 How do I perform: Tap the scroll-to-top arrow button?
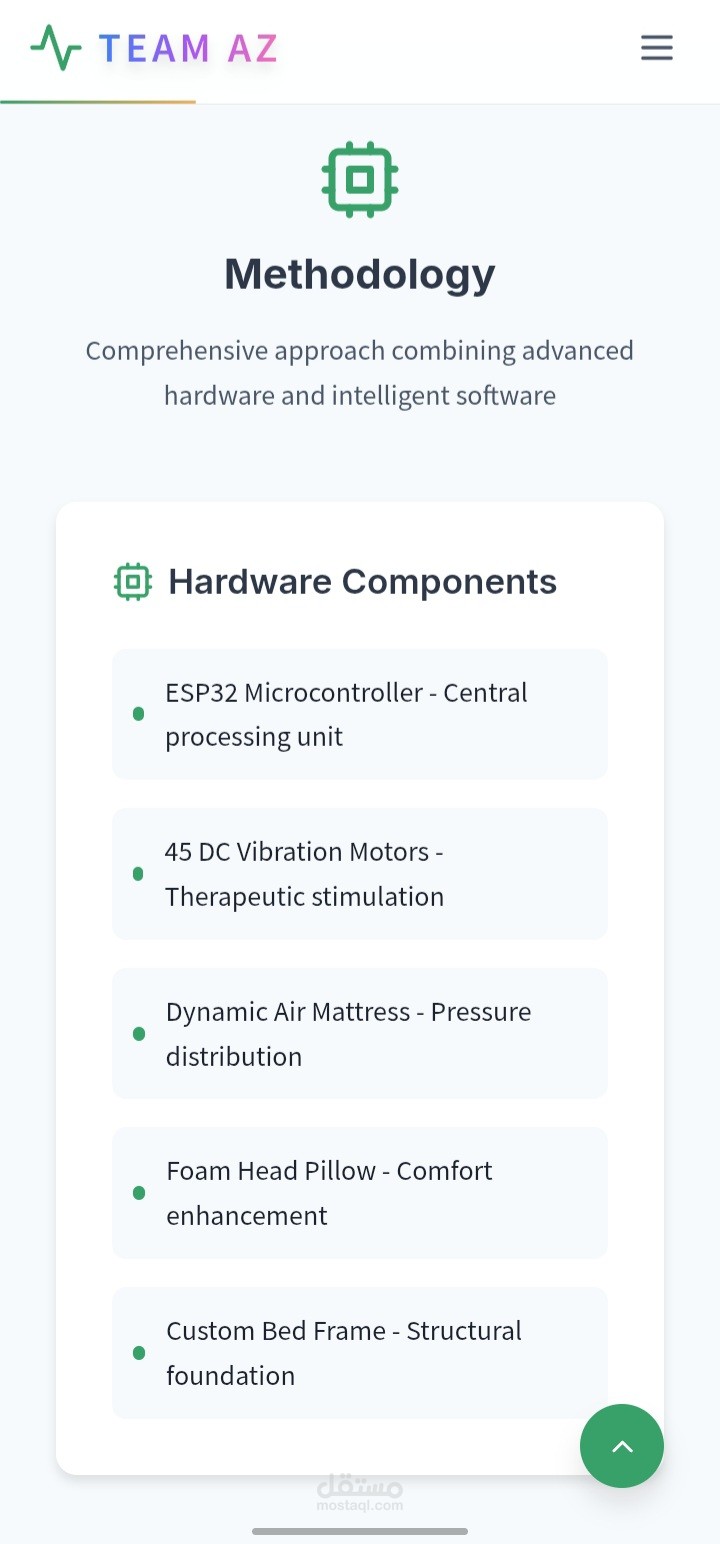coord(622,1446)
